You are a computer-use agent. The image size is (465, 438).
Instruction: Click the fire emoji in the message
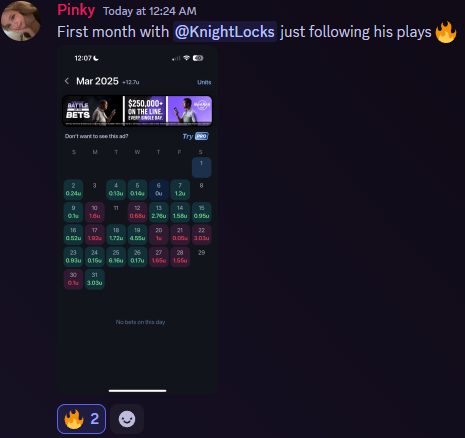[x=446, y=32]
